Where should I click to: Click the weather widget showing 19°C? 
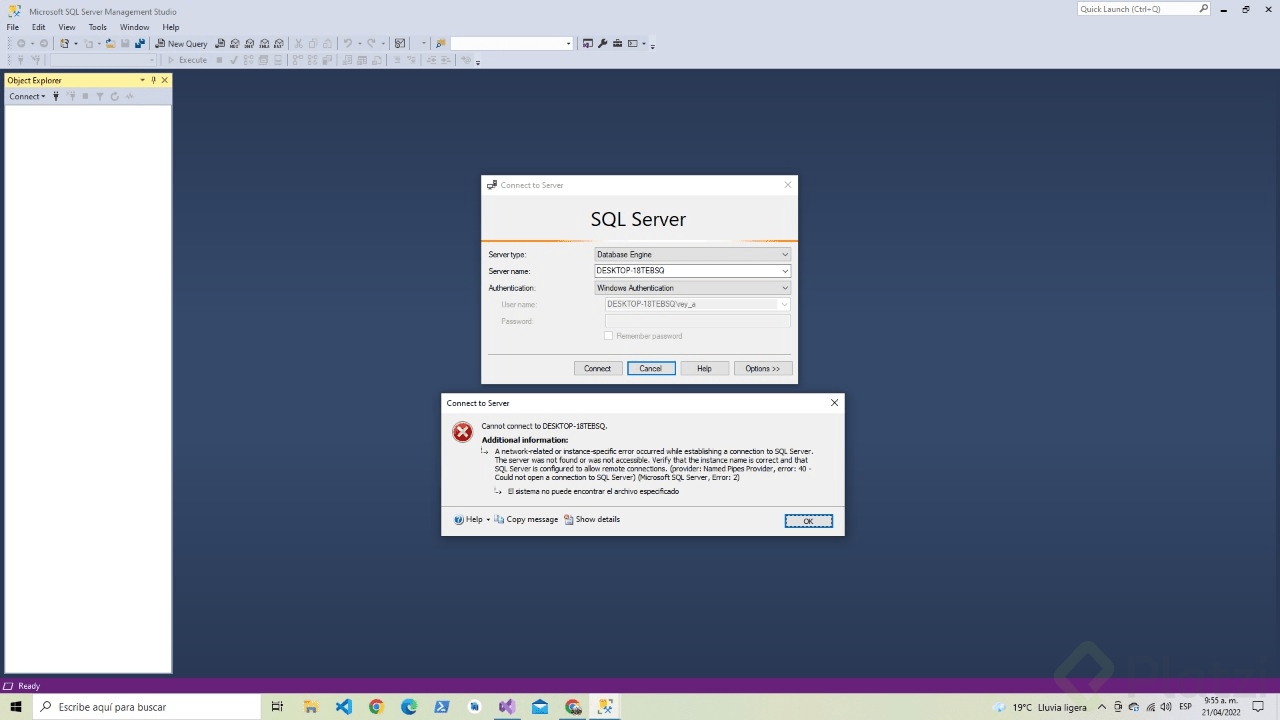pos(1041,707)
